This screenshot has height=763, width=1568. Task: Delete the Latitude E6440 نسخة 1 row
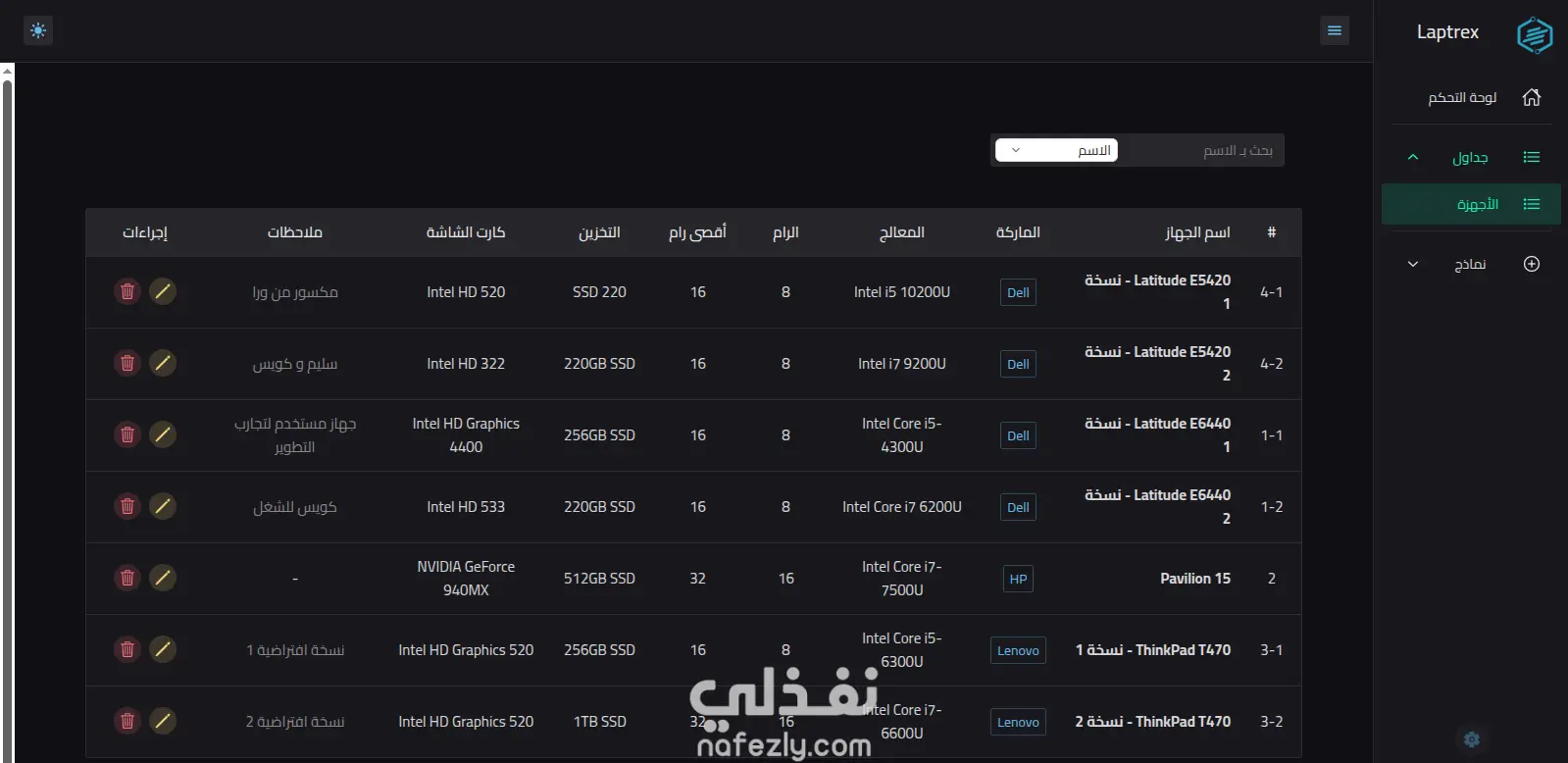pos(127,434)
